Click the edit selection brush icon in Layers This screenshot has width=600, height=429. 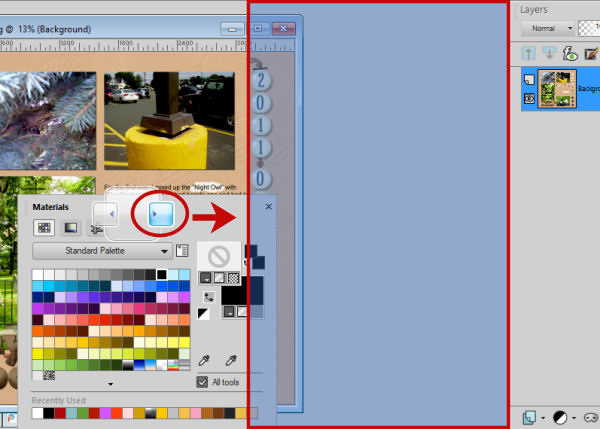coord(591,53)
